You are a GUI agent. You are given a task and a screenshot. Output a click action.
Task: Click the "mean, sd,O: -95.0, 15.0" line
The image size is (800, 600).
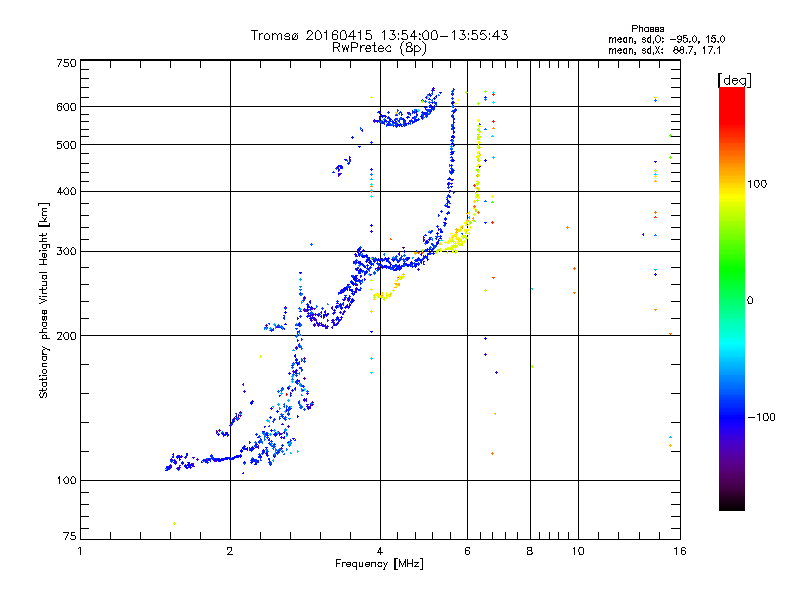pos(666,39)
